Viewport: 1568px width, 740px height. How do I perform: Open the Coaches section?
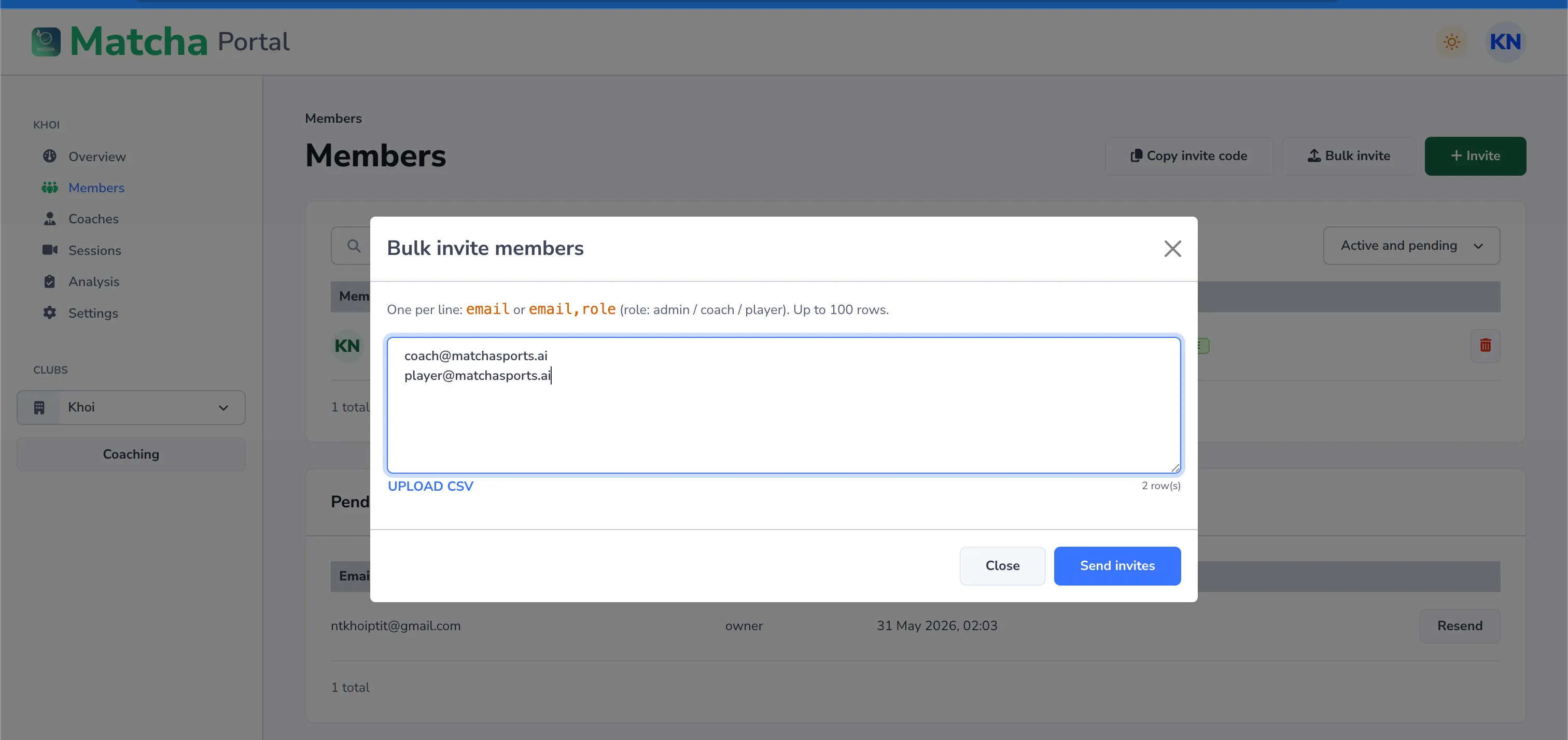click(x=93, y=219)
